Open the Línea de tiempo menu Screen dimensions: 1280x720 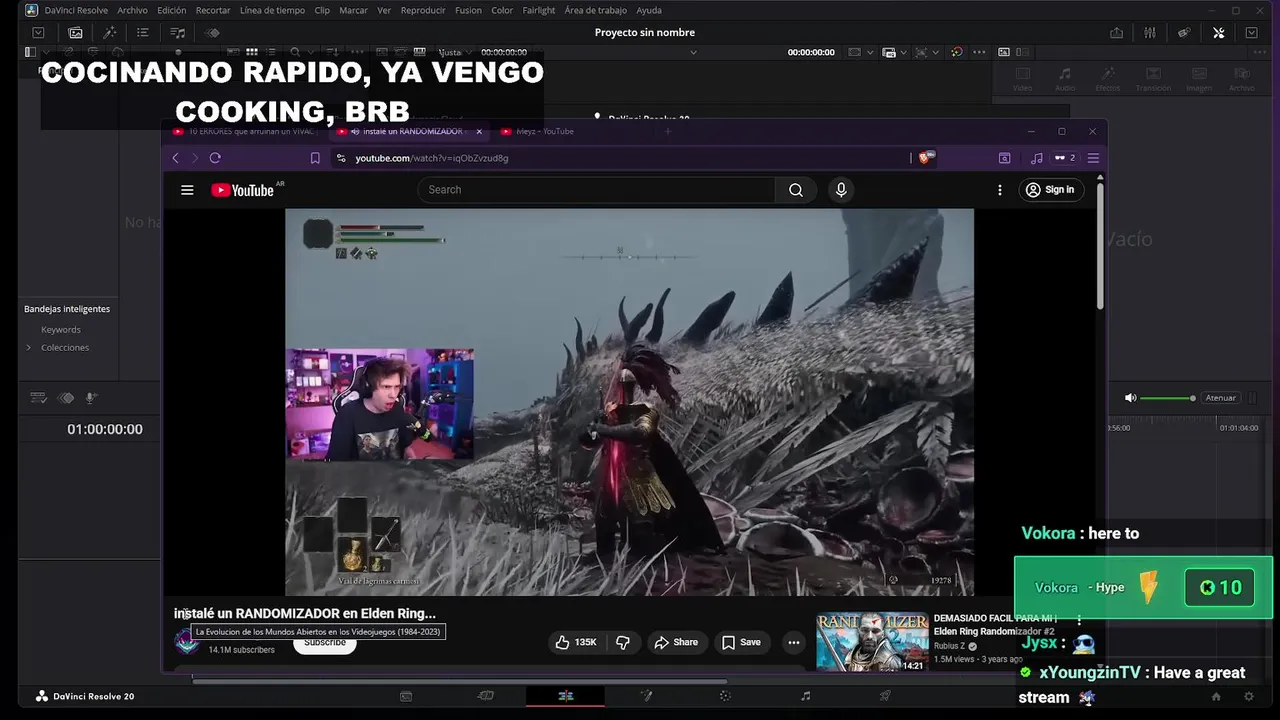272,10
